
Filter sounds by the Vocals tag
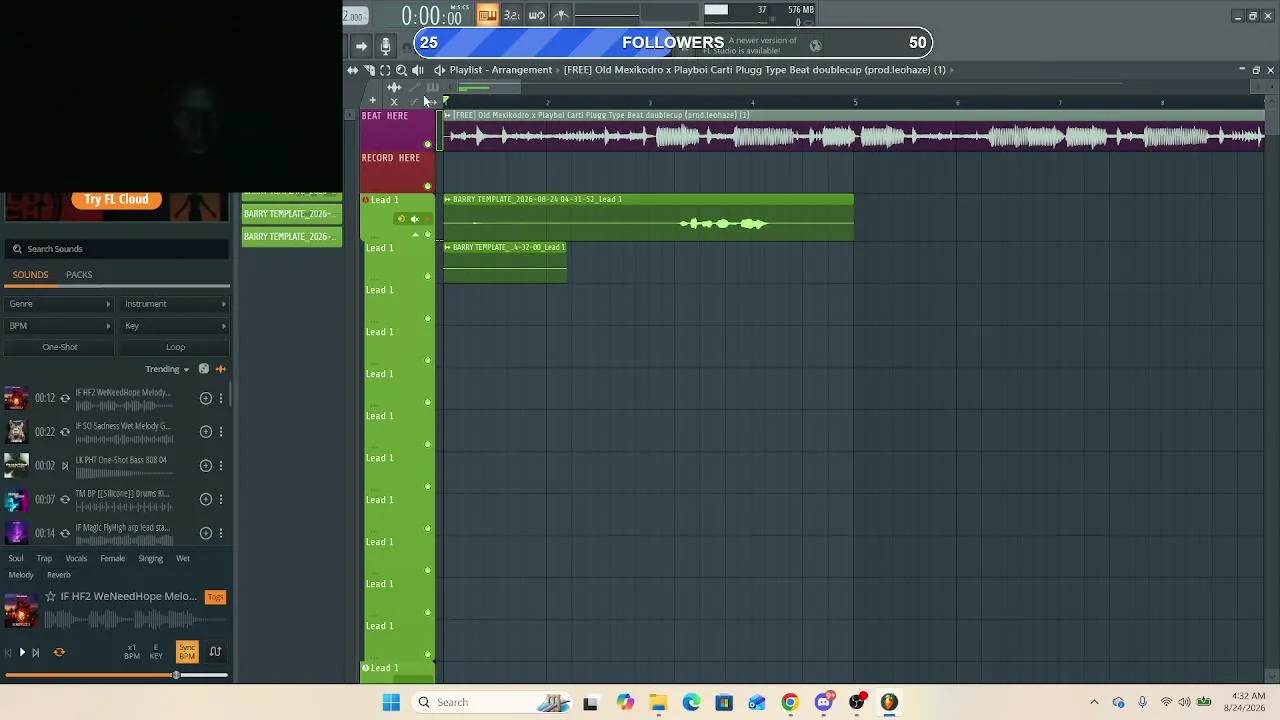(x=76, y=559)
